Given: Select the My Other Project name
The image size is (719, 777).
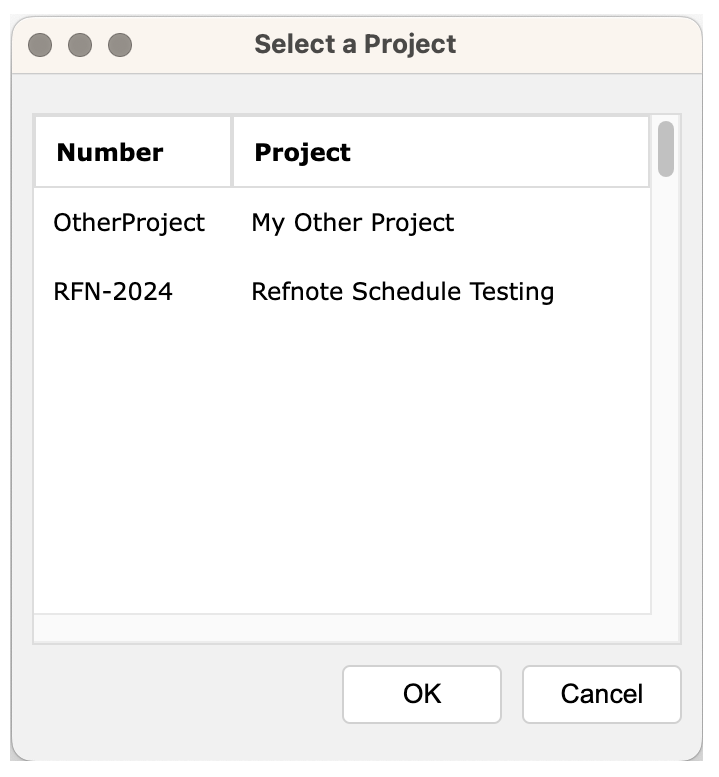Looking at the screenshot, I should (352, 222).
